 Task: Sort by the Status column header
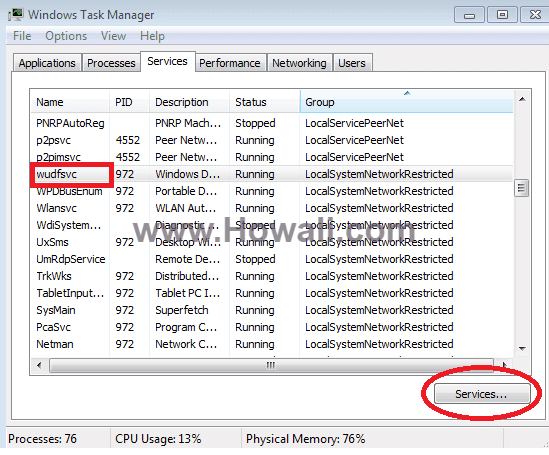(265, 102)
